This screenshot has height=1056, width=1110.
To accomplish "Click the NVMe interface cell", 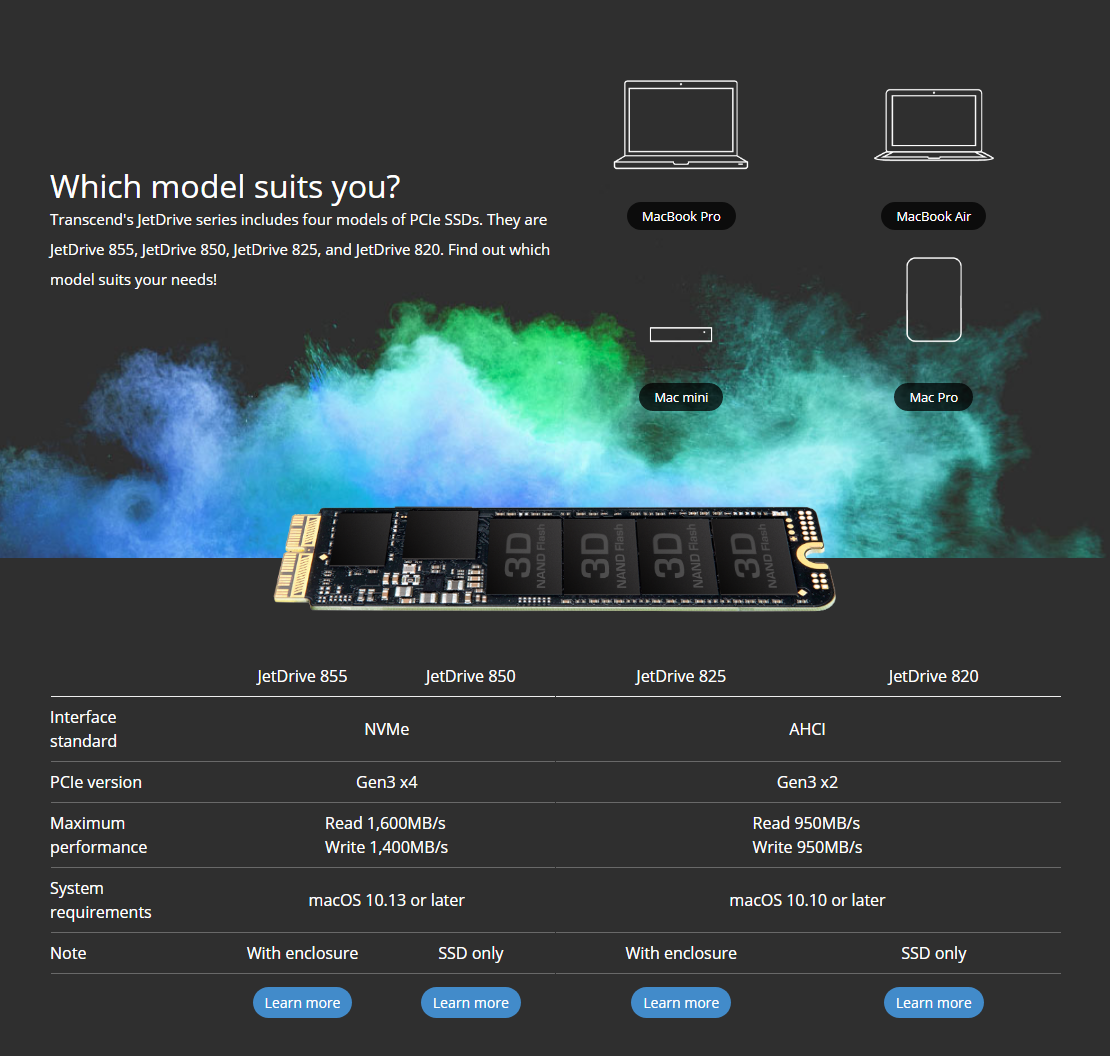I will coord(387,729).
